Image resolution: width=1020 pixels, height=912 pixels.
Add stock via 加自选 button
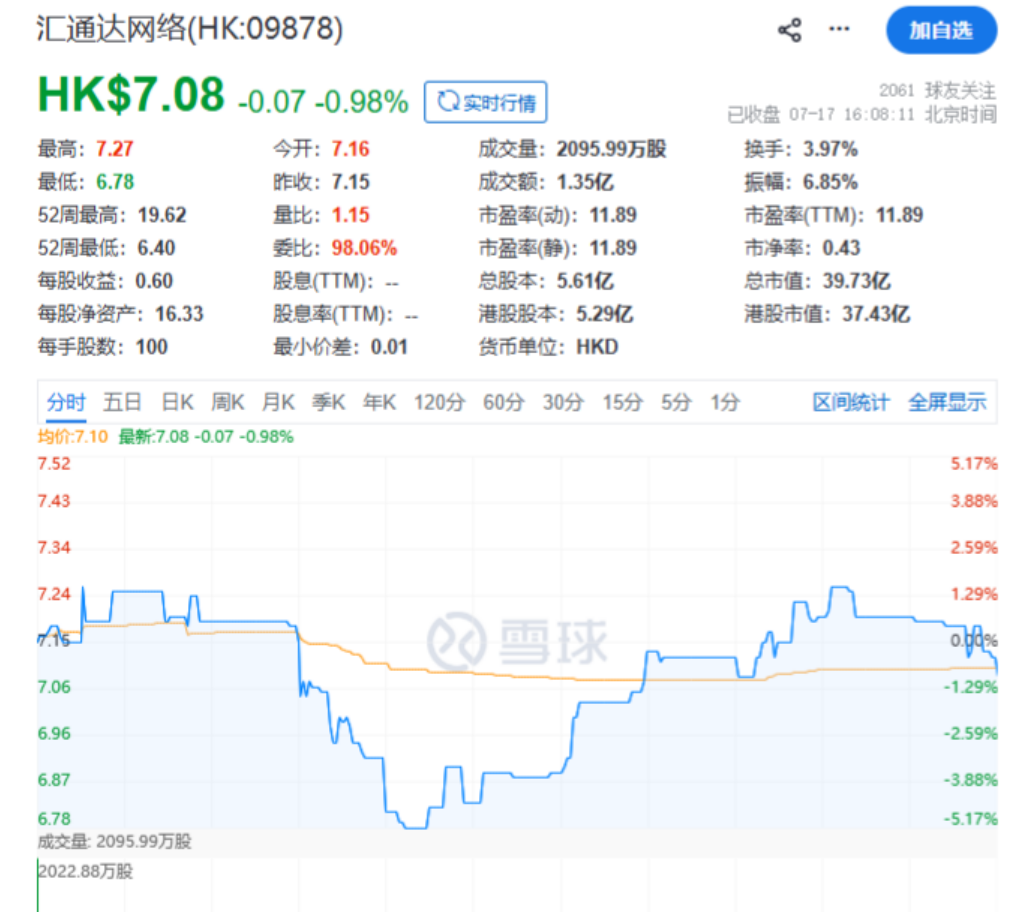click(x=941, y=30)
